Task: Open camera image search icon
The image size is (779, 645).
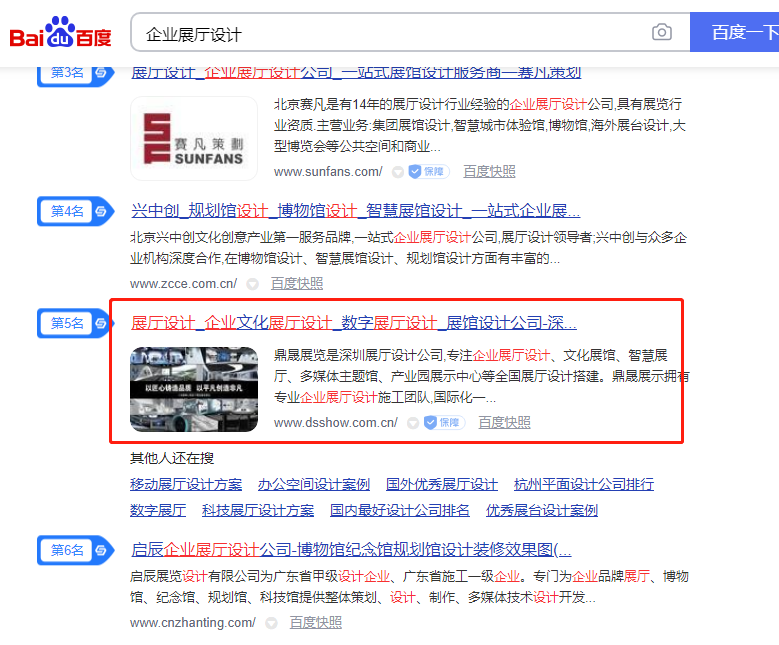Action: (x=661, y=33)
